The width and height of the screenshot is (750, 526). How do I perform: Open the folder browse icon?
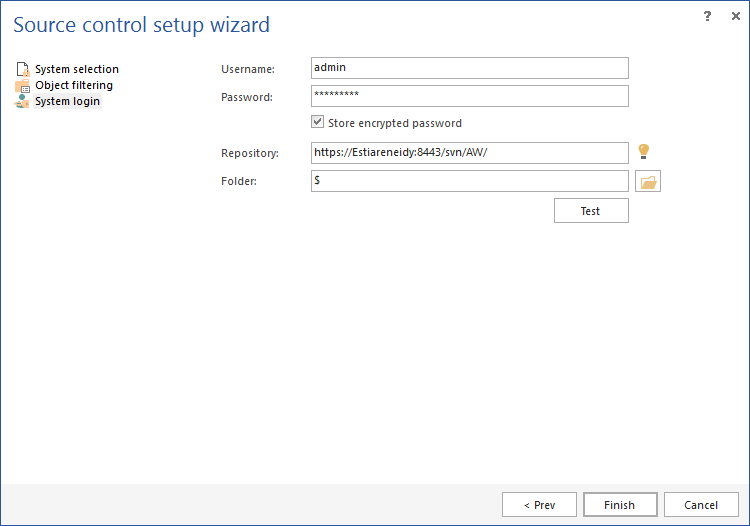click(x=648, y=182)
